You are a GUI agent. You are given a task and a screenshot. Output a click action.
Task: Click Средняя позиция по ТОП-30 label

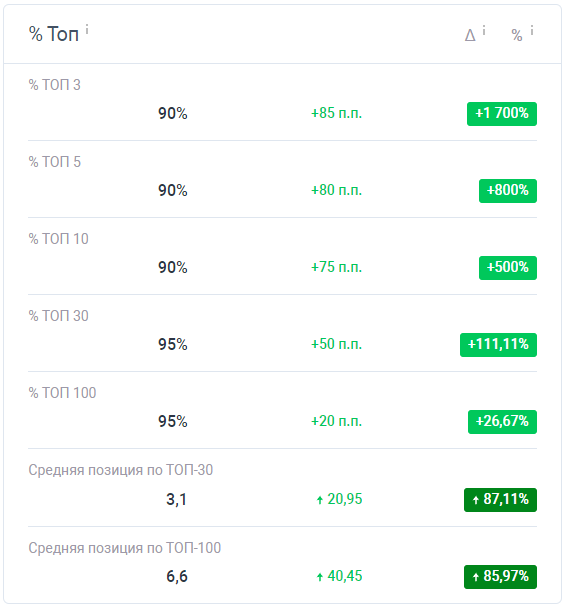[x=121, y=470]
